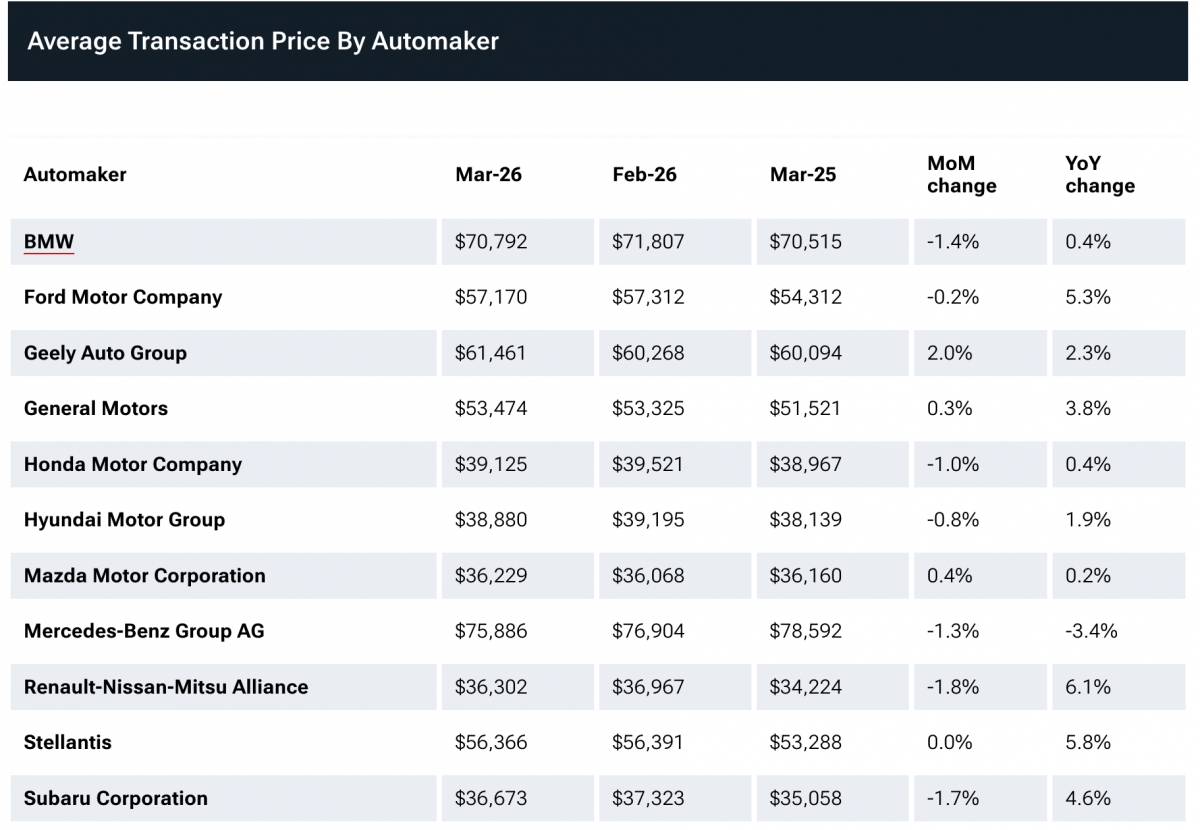Click the Honda Motor Company row label
This screenshot has width=1200, height=830.
[x=133, y=464]
